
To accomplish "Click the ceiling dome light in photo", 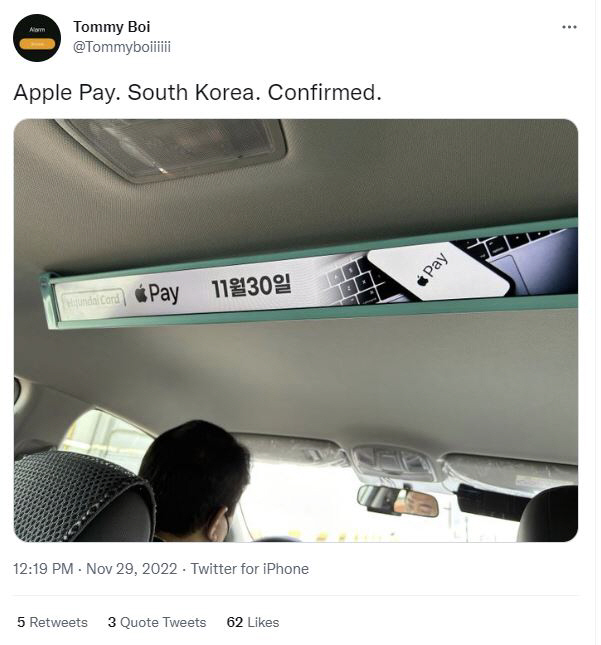I will click(x=173, y=149).
